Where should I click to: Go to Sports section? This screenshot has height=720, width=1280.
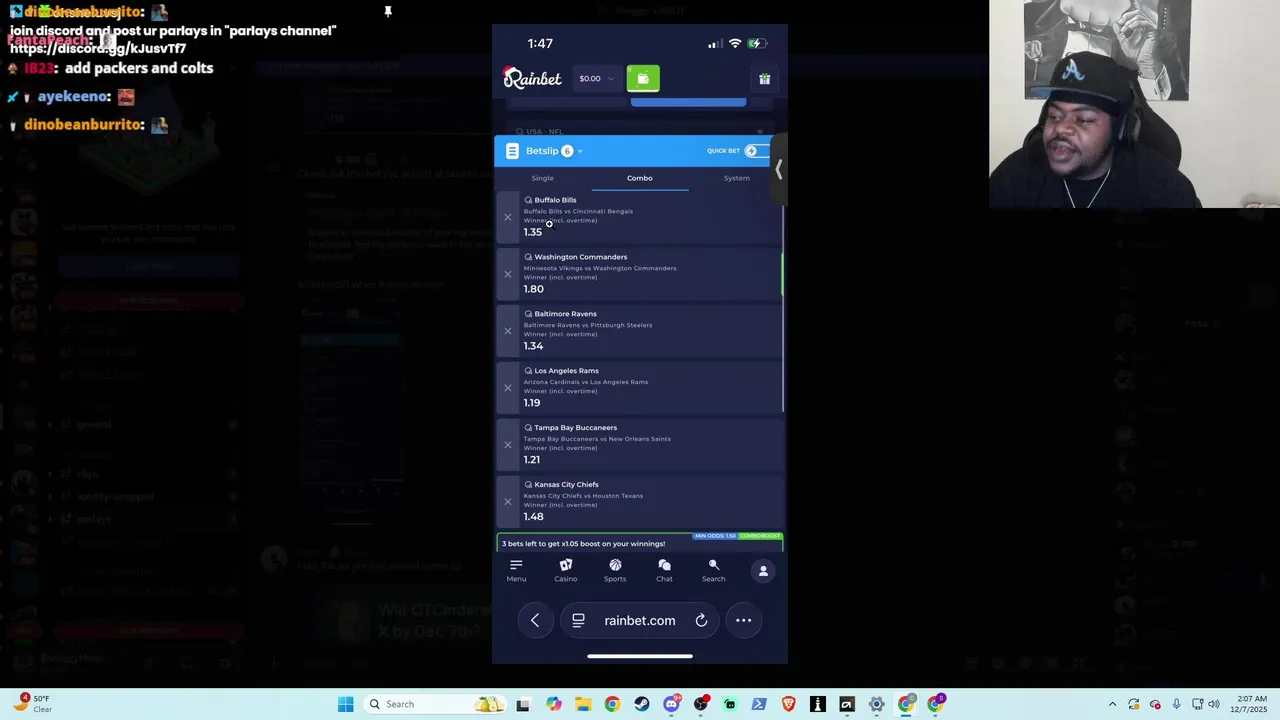point(615,570)
